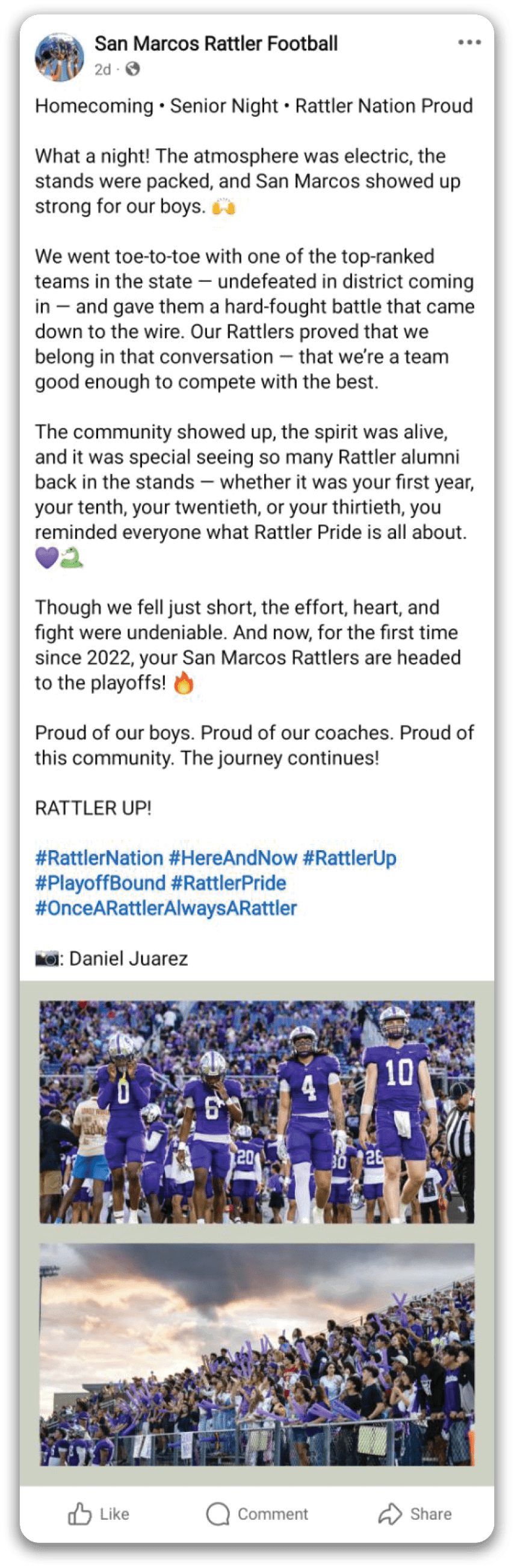Click the Share arrow icon
514x1568 pixels.
coord(390,1514)
